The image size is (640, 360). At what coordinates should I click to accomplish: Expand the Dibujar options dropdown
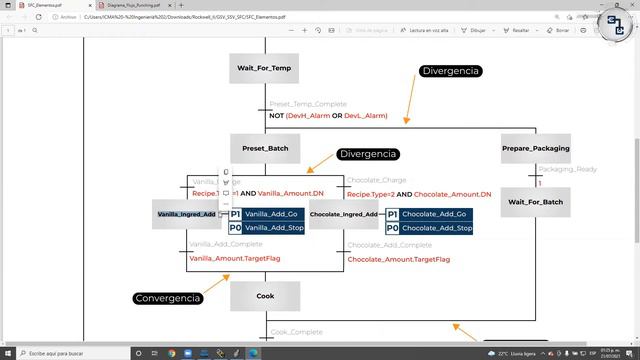pos(493,31)
